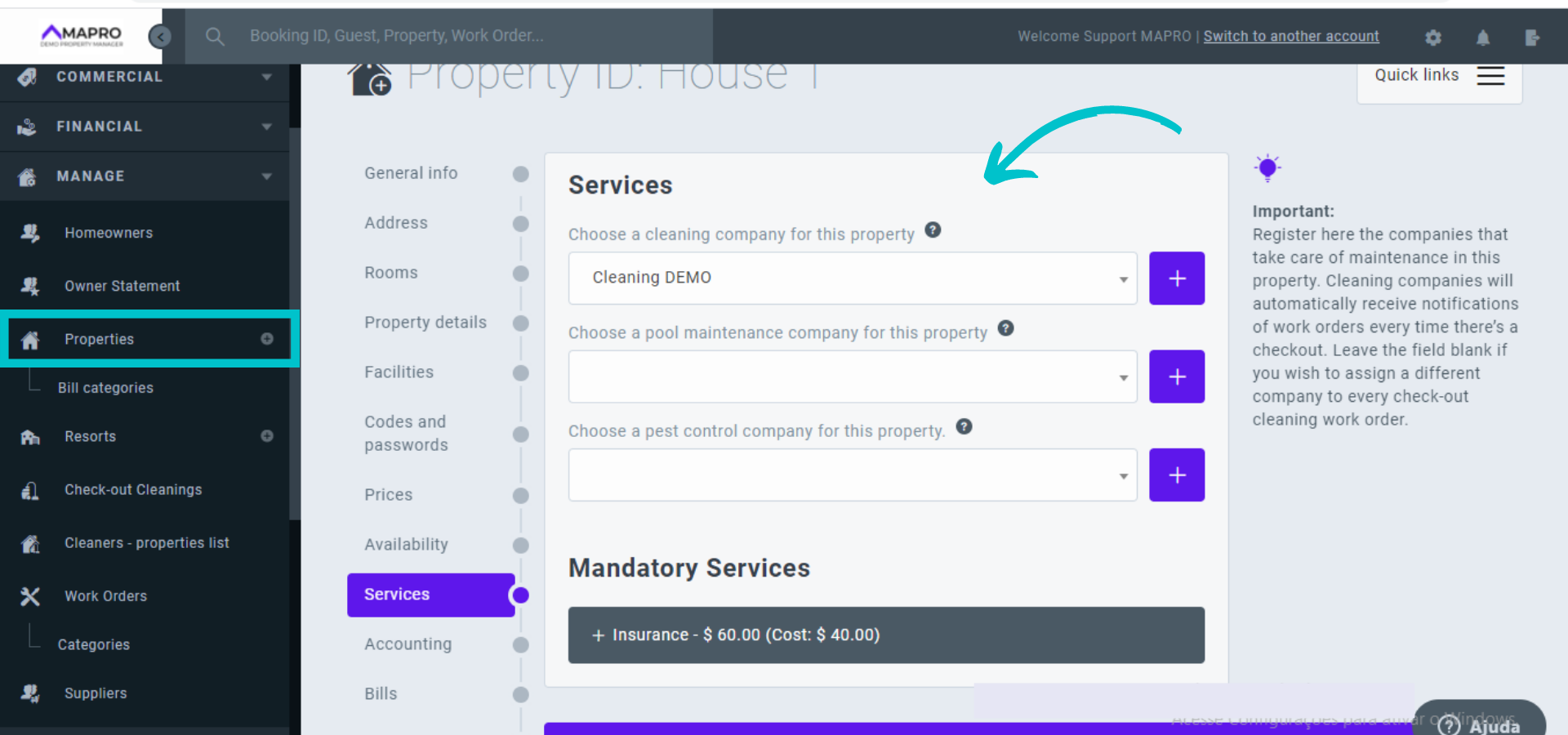Open the notifications bell
Image resolution: width=1568 pixels, height=735 pixels.
[1483, 38]
